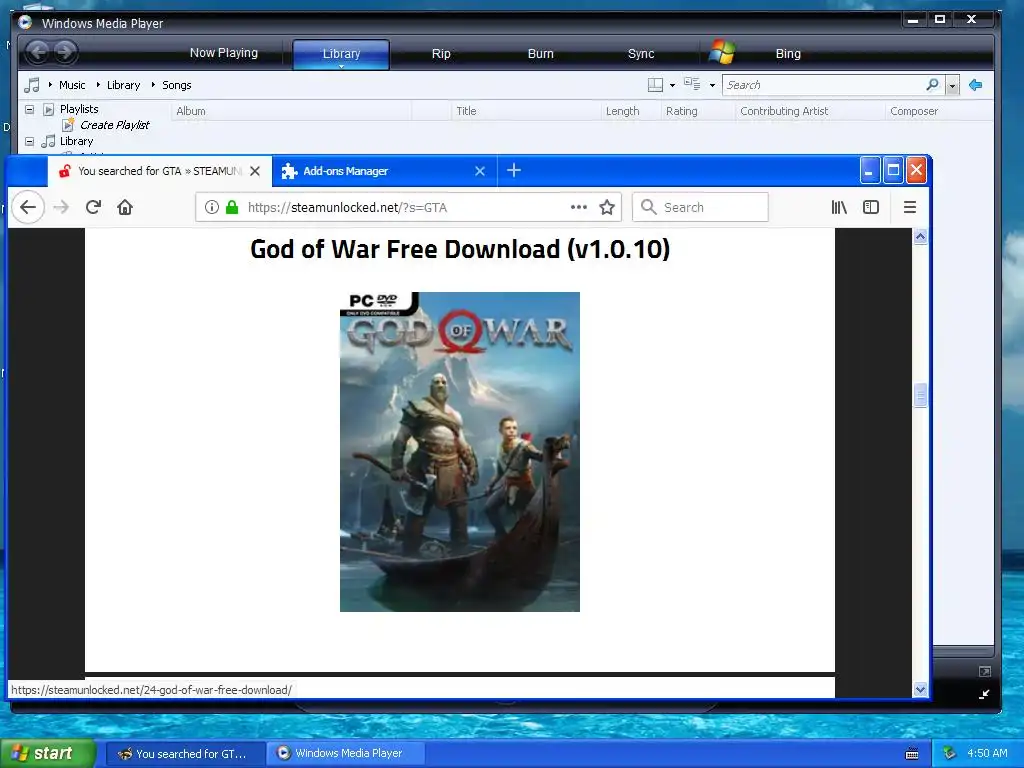Viewport: 1024px width, 768px height.
Task: Open the browser hamburger menu
Action: (x=910, y=208)
